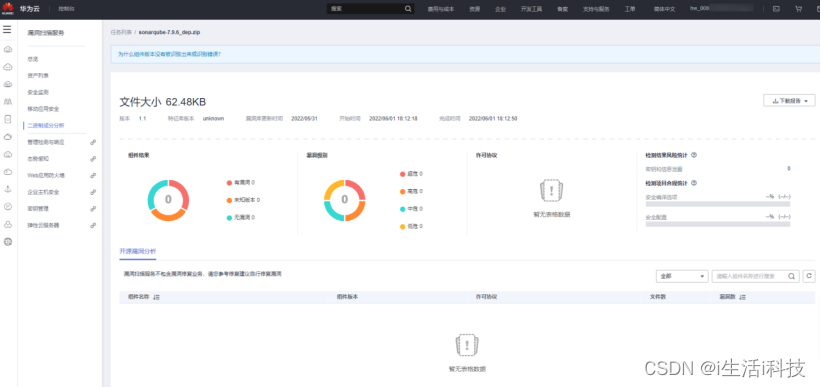Click the sort icon beside 组件名称 column
Screen dimensions: 821x387
pos(156,297)
